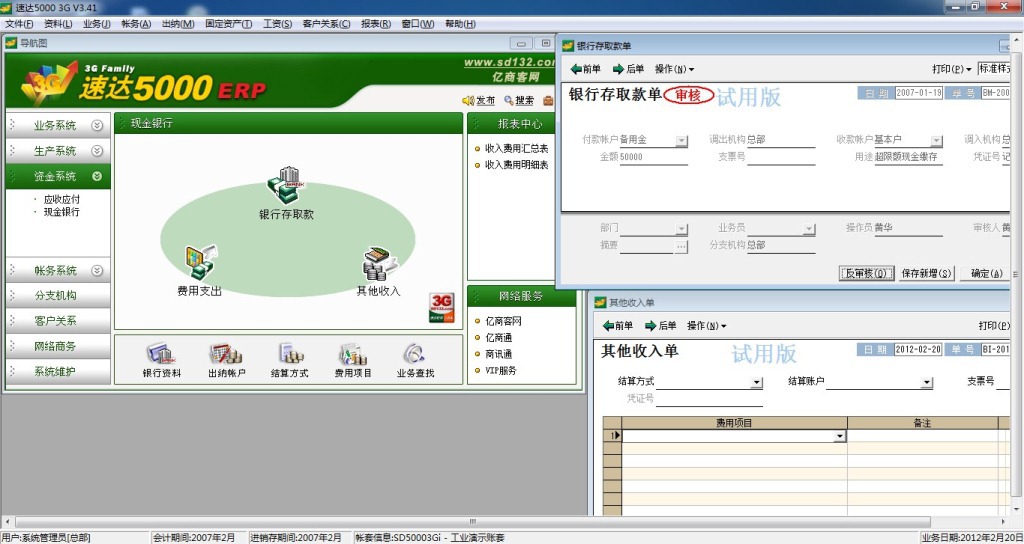Open the 出纳(M) menu
1024x544 pixels.
(178, 24)
